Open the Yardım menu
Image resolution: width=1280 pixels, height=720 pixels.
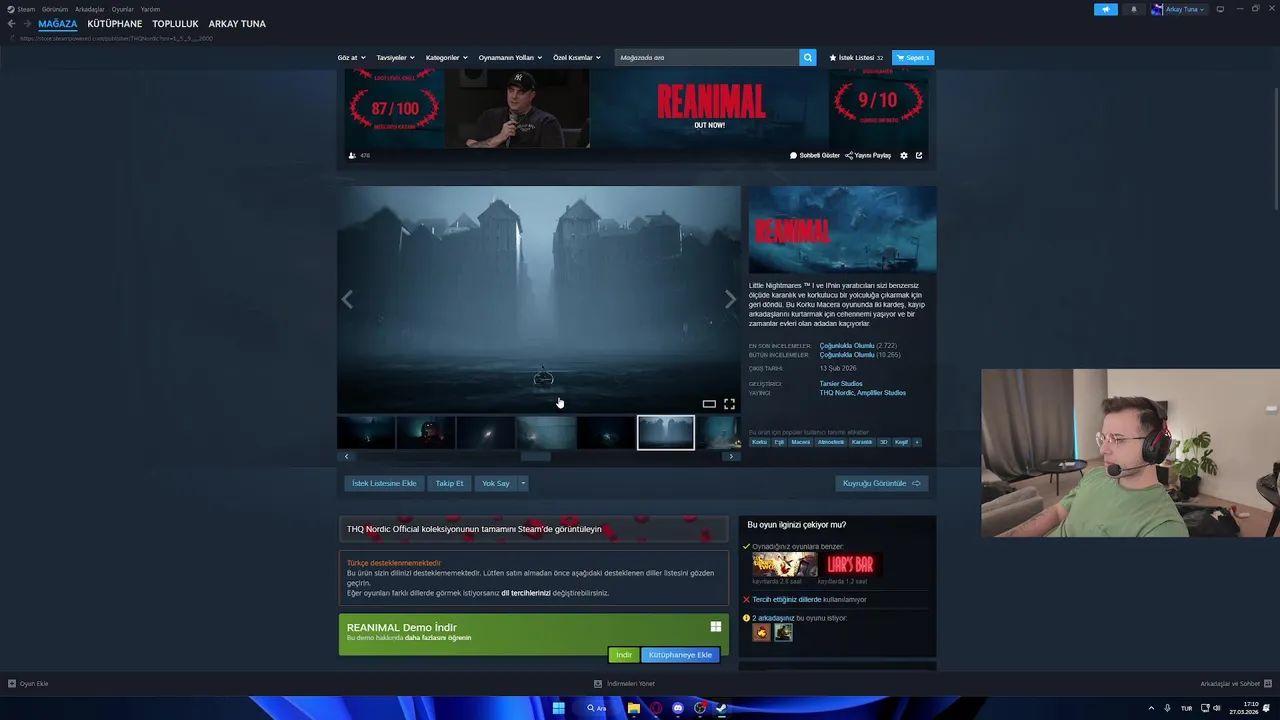(150, 9)
